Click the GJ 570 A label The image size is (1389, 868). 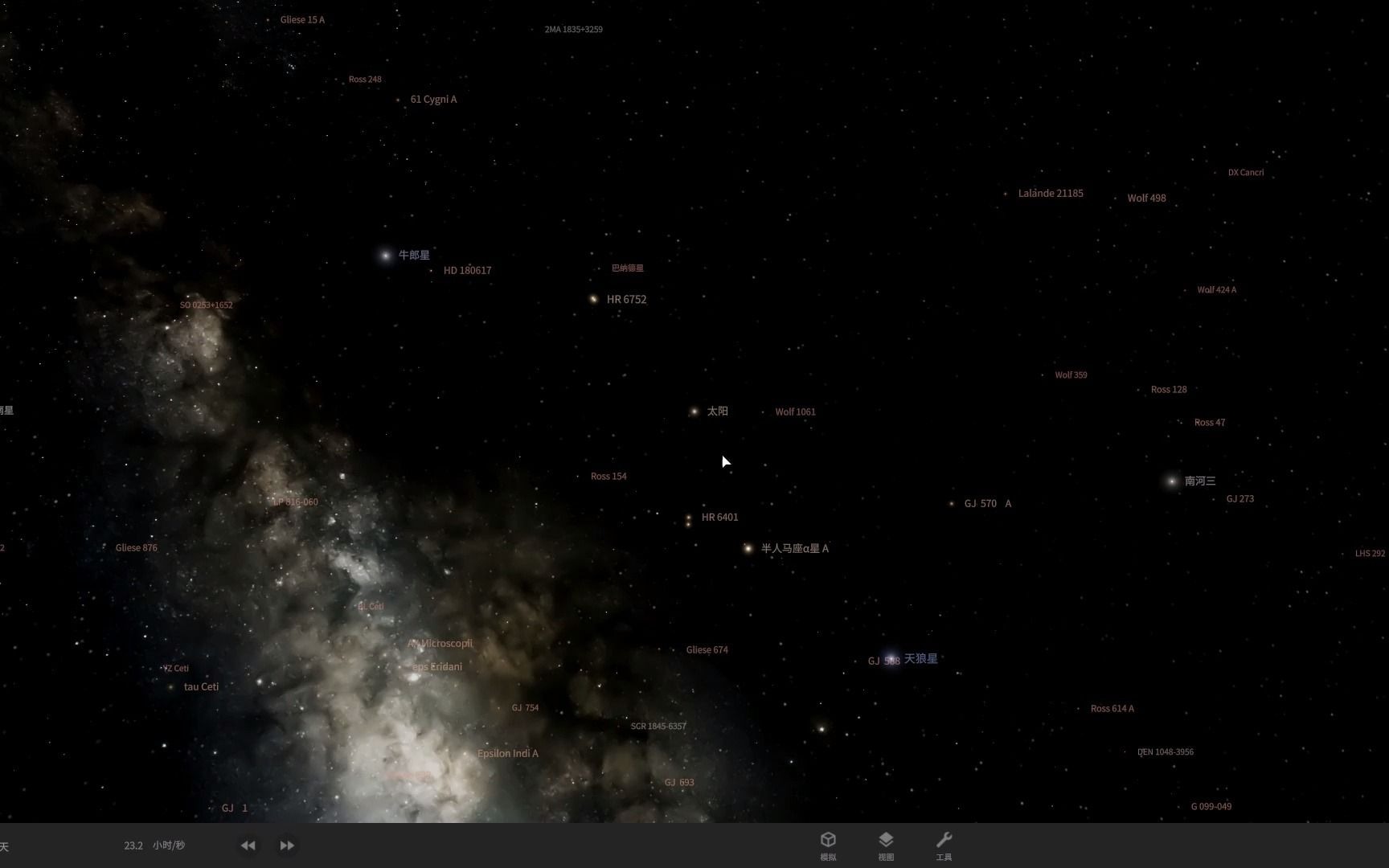tap(987, 504)
